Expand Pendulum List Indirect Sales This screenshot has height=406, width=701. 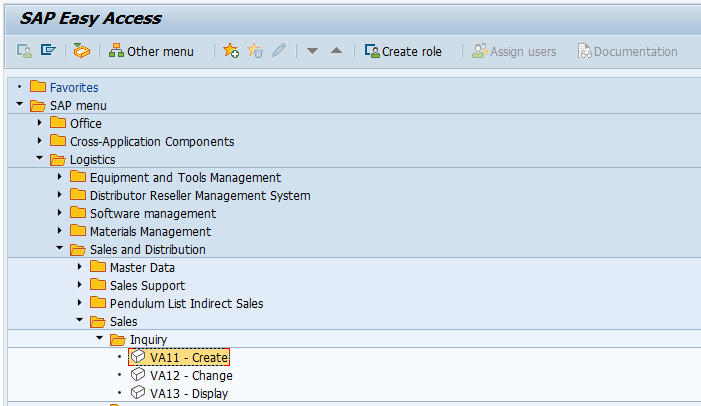[x=80, y=302]
